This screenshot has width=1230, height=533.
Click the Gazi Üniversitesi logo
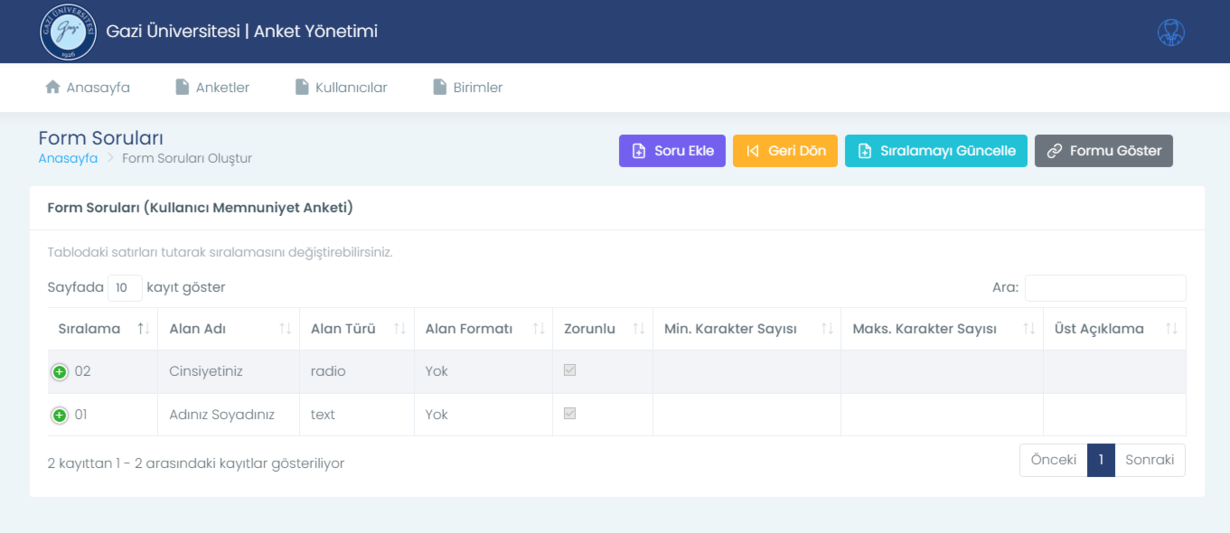coord(68,32)
